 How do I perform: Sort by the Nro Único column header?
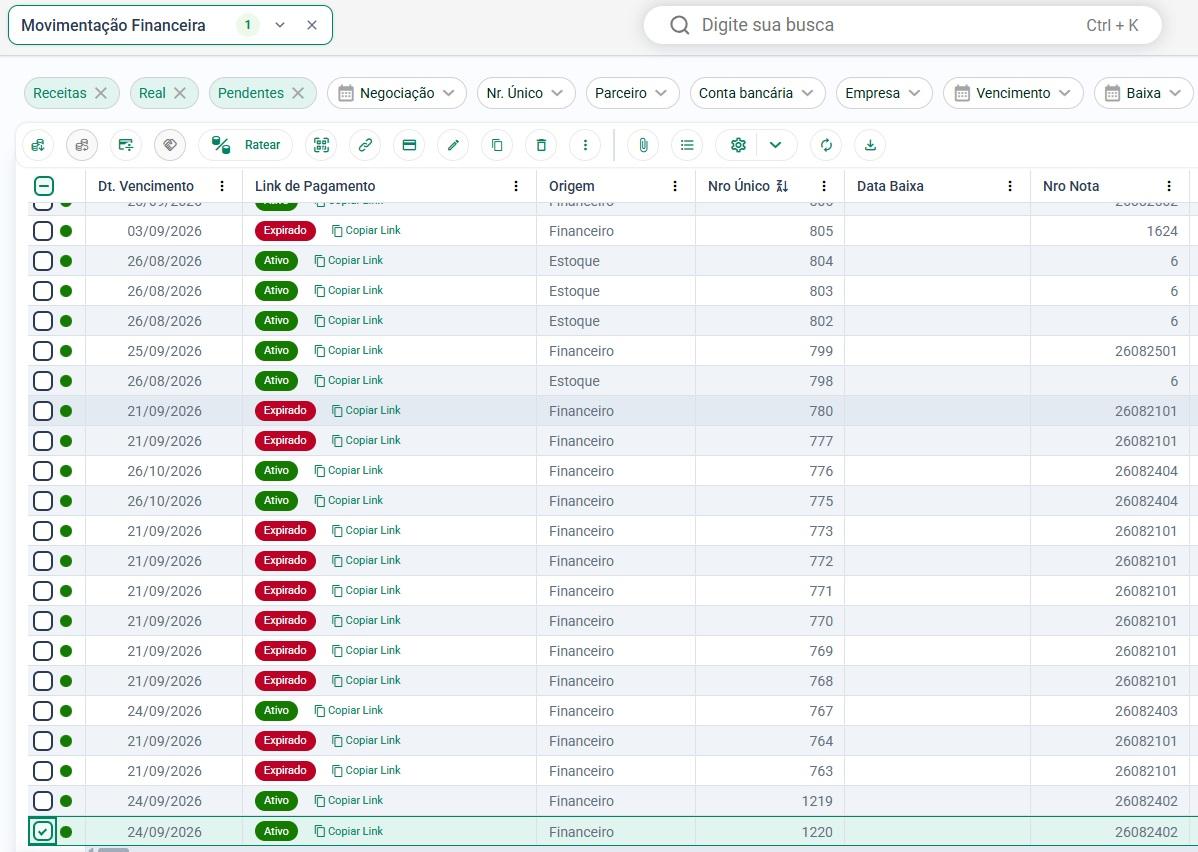point(738,186)
